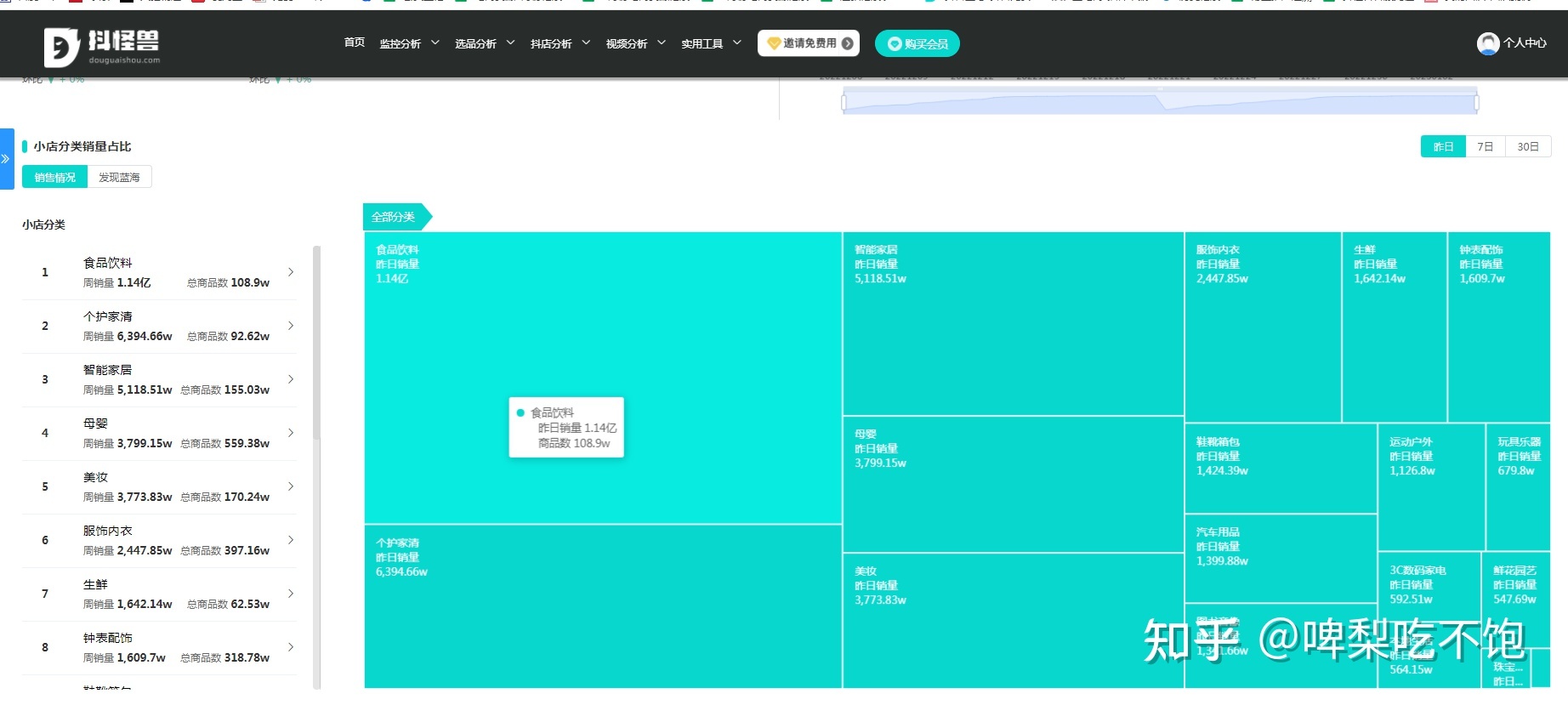Screen dimensions: 1568x705
Task: Select 食品饮料 in the category list
Action: coord(159,272)
